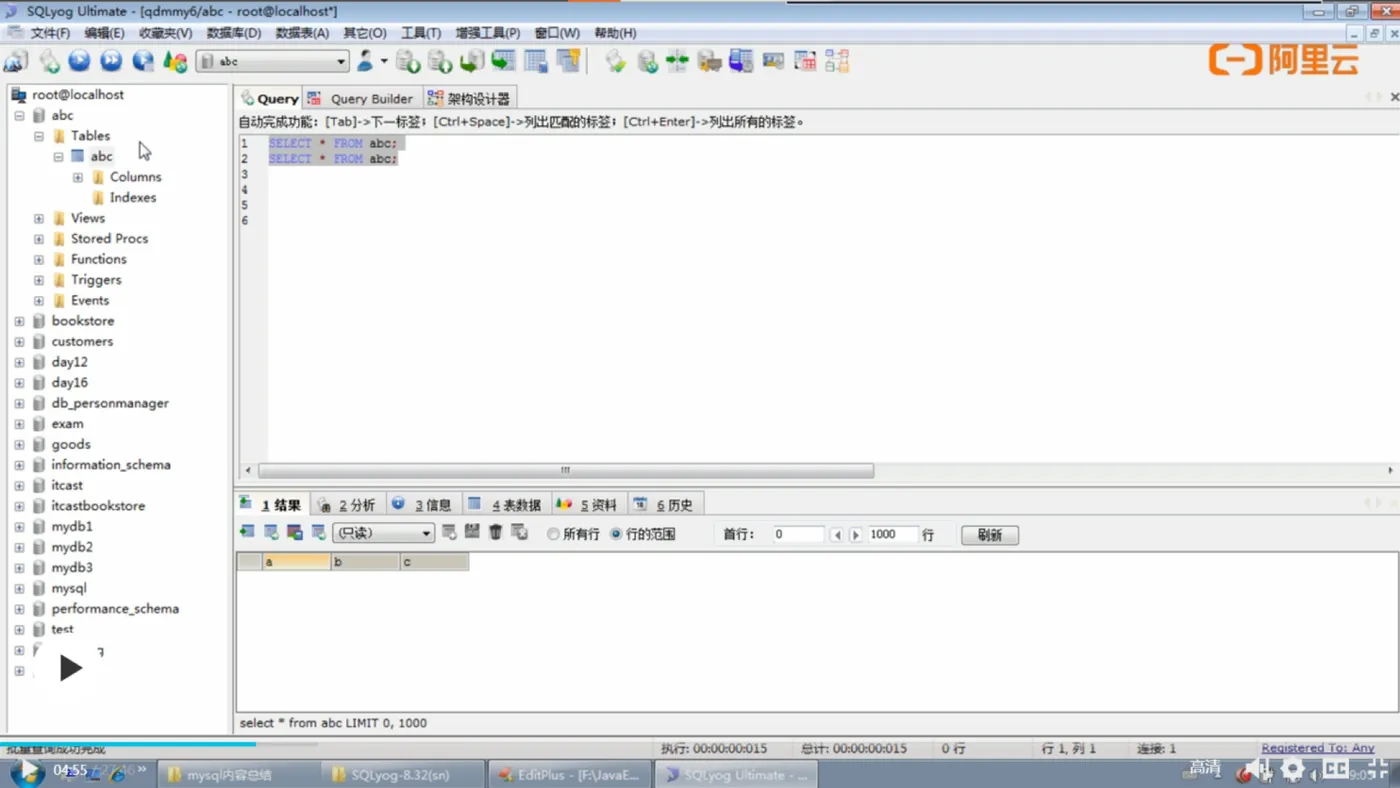Select the Indexes folder
The height and width of the screenshot is (788, 1400).
[x=133, y=198]
